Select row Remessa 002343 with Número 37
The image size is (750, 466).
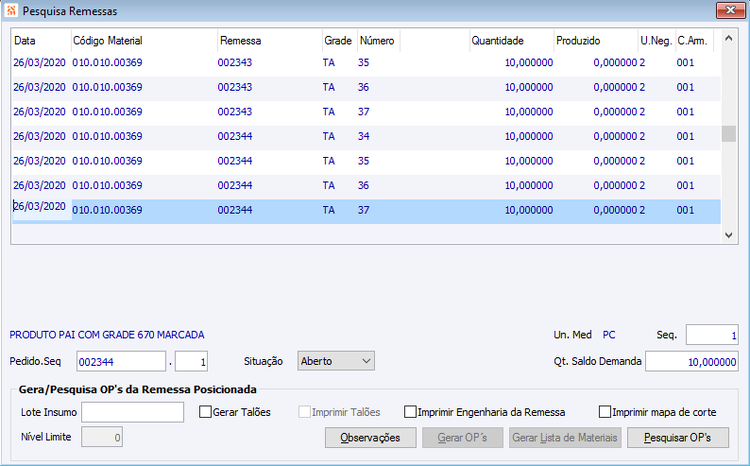(x=366, y=112)
